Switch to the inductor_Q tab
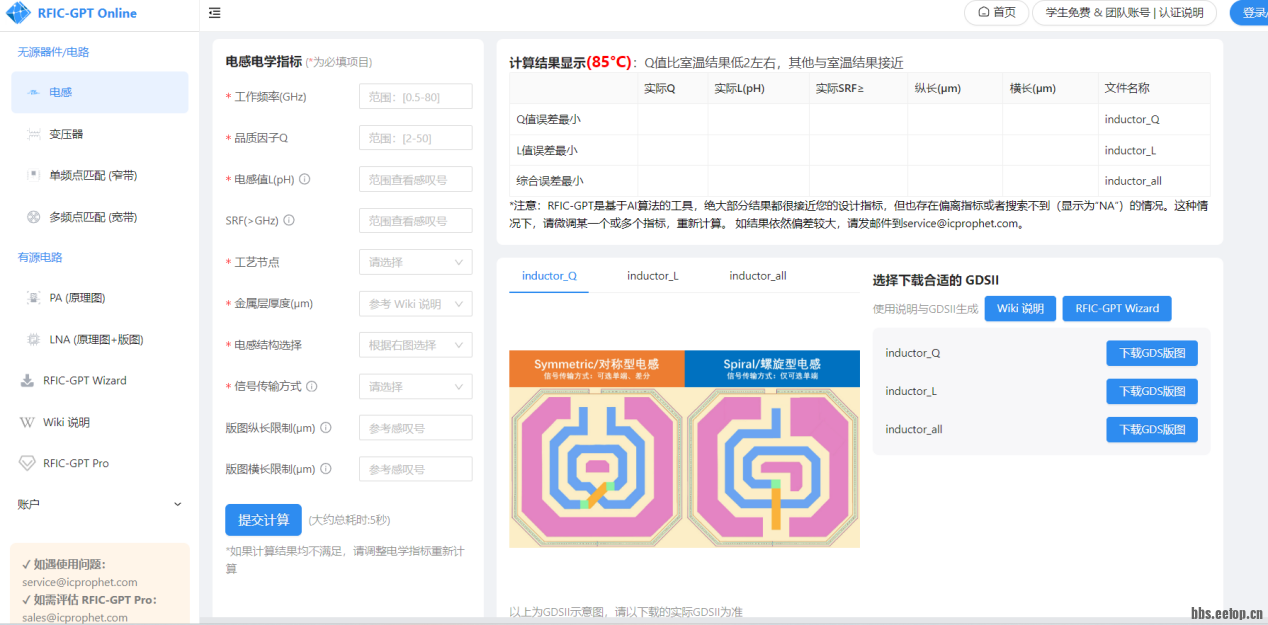Viewport: 1268px width, 625px height. pos(549,276)
